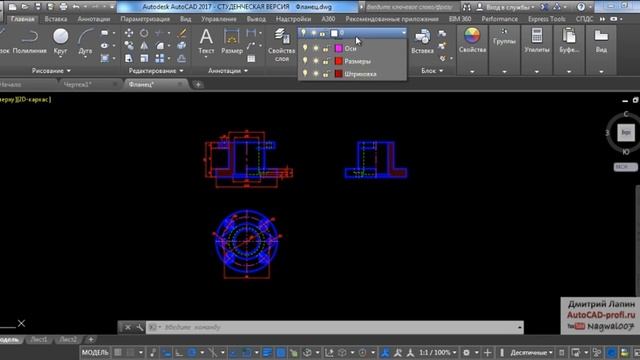The width and height of the screenshot is (640, 360).
Task: Select the Mirror tool in Редактирование
Action: tap(144, 46)
